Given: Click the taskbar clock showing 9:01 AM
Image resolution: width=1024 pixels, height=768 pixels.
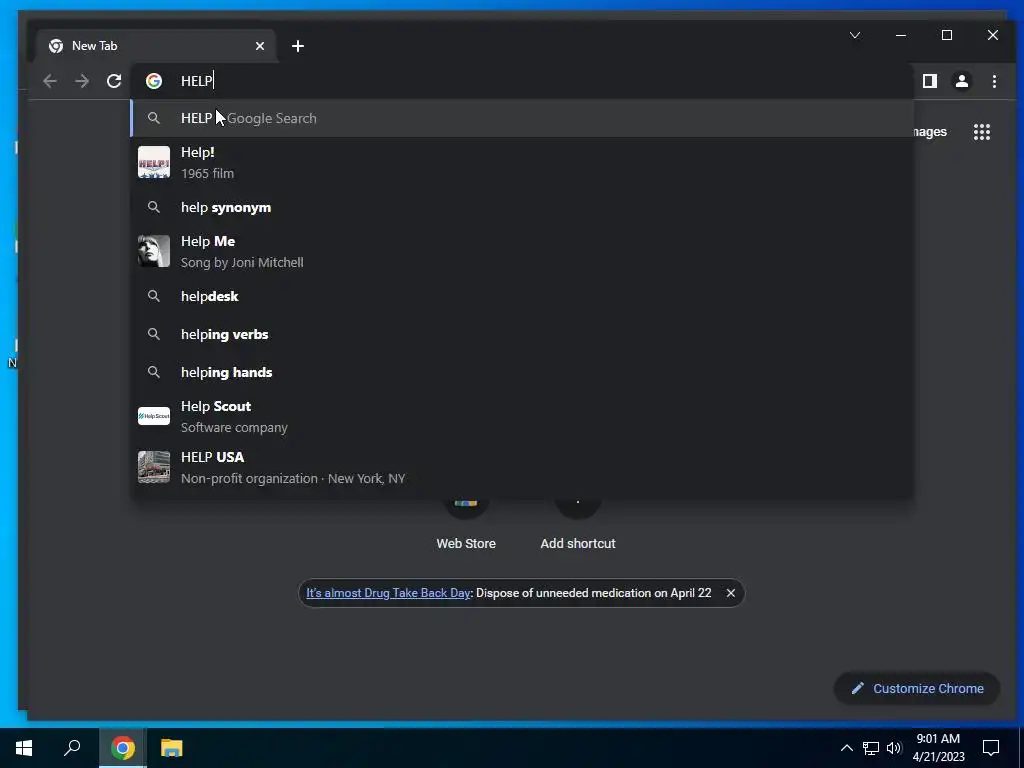Looking at the screenshot, I should 938,748.
